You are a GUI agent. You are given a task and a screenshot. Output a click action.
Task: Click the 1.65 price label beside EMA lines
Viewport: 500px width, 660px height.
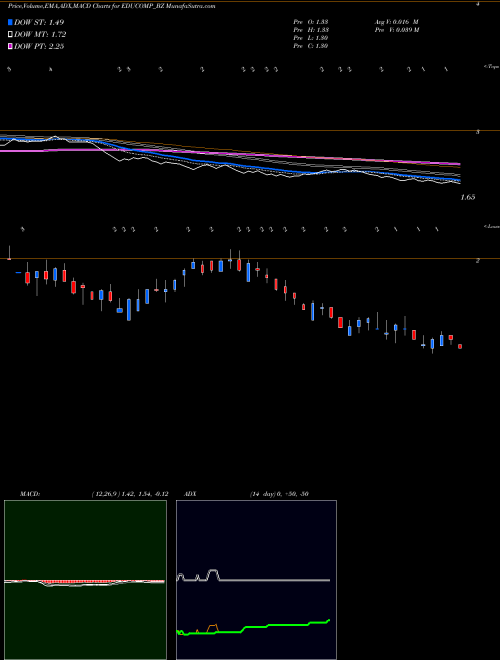pos(468,197)
